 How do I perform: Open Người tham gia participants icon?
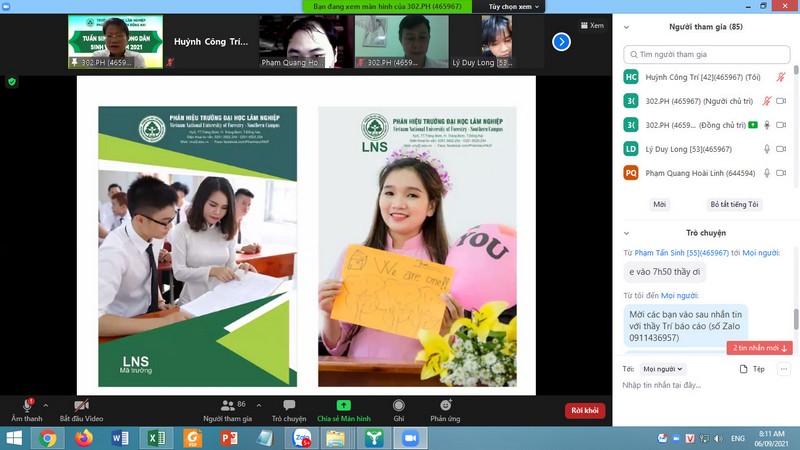pos(227,406)
